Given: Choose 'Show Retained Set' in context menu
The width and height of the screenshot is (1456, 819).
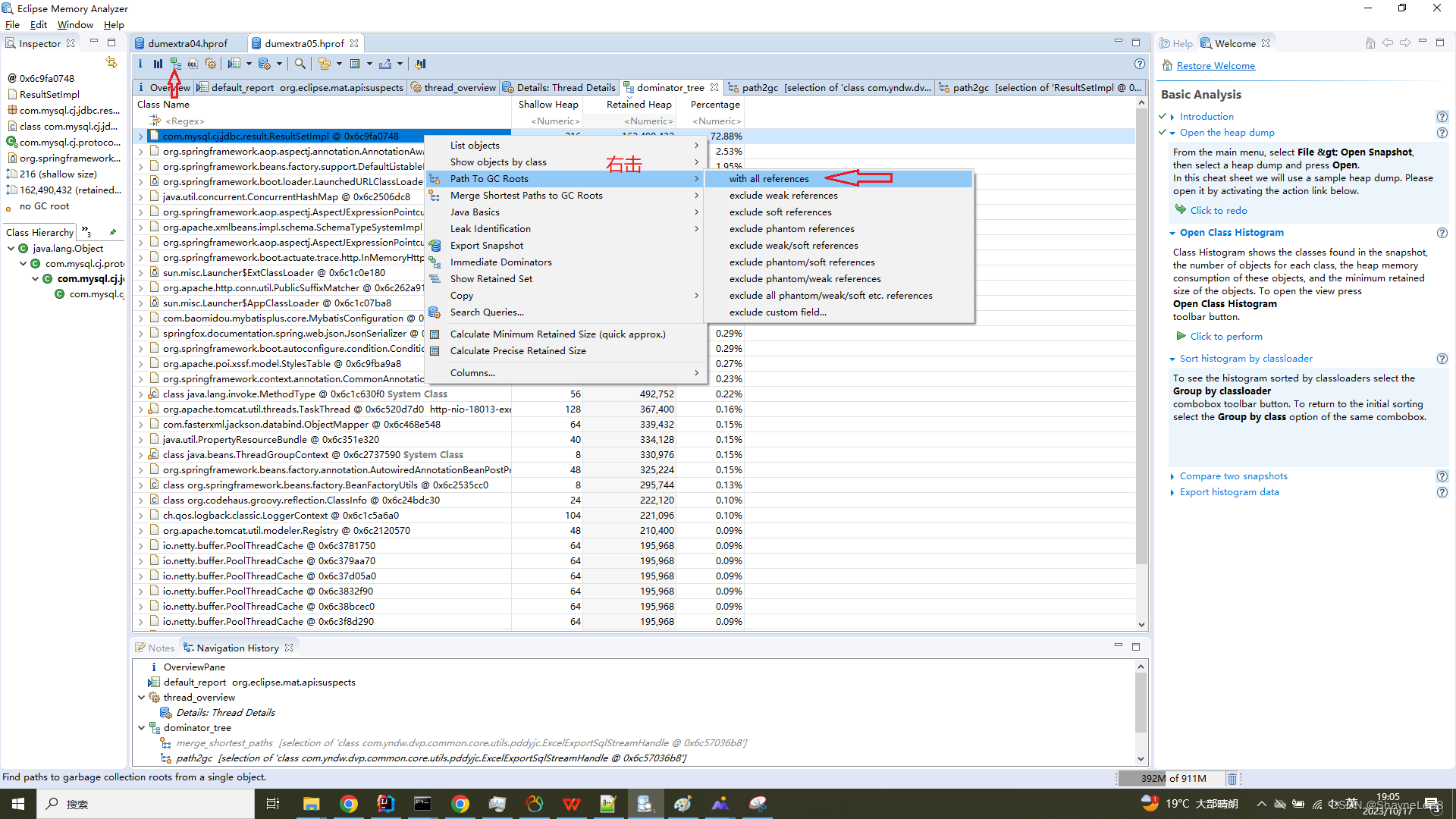Looking at the screenshot, I should (491, 279).
